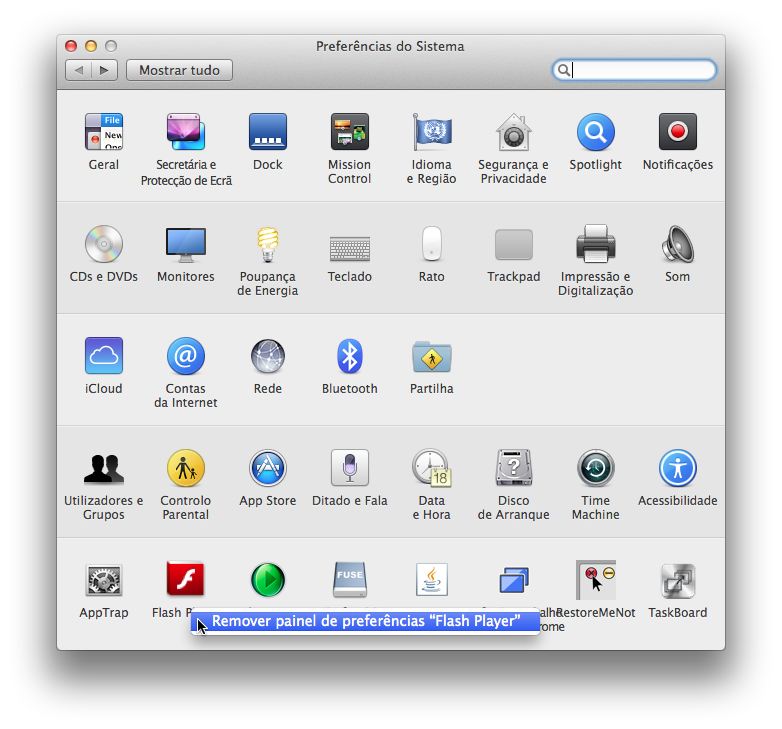Open Controlo Parental pane
Viewport: 782px width, 729px height.
click(186, 468)
